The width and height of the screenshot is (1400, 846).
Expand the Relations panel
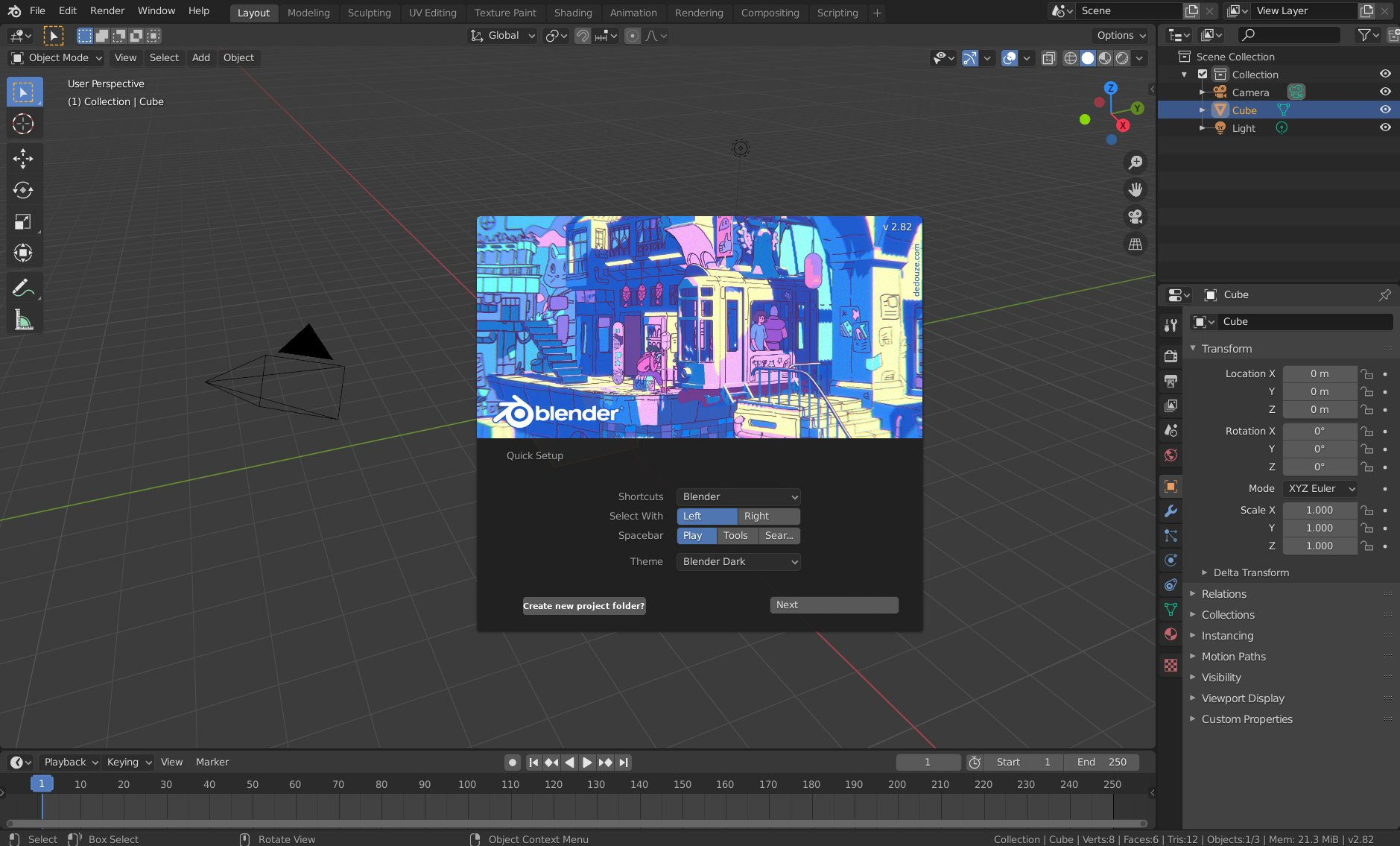click(x=1223, y=594)
